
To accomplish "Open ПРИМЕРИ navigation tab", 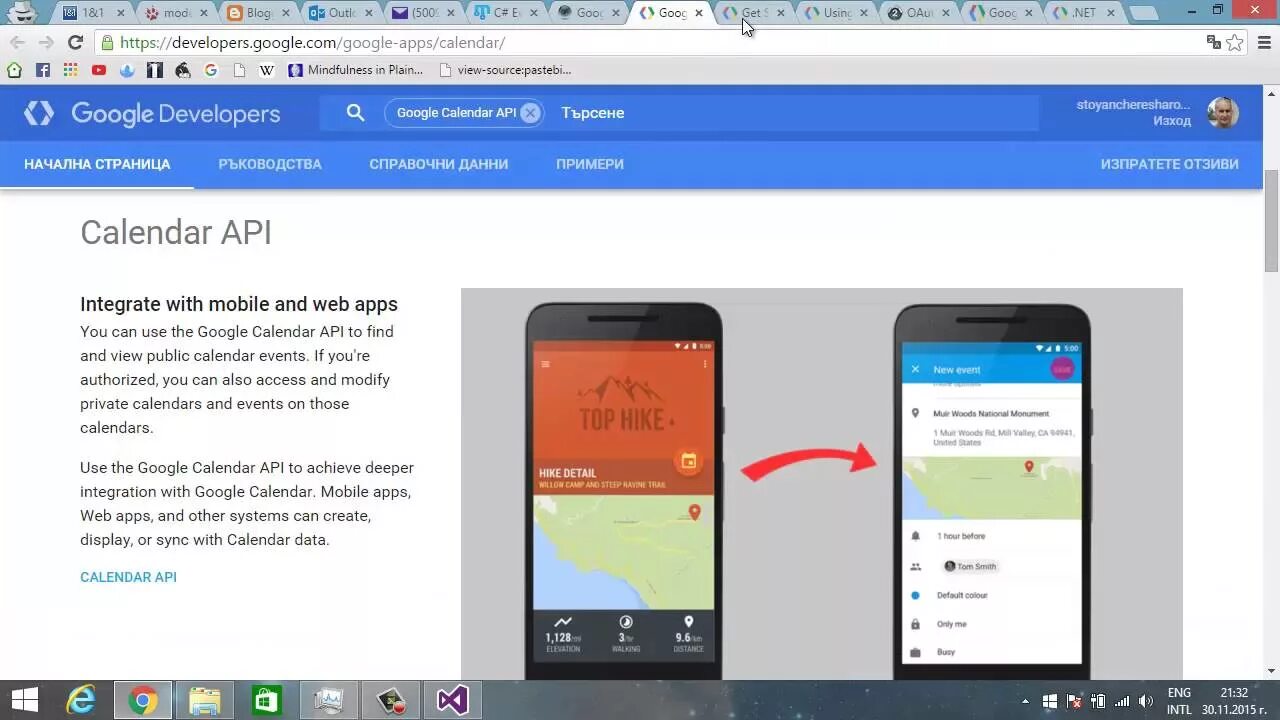I will point(590,164).
